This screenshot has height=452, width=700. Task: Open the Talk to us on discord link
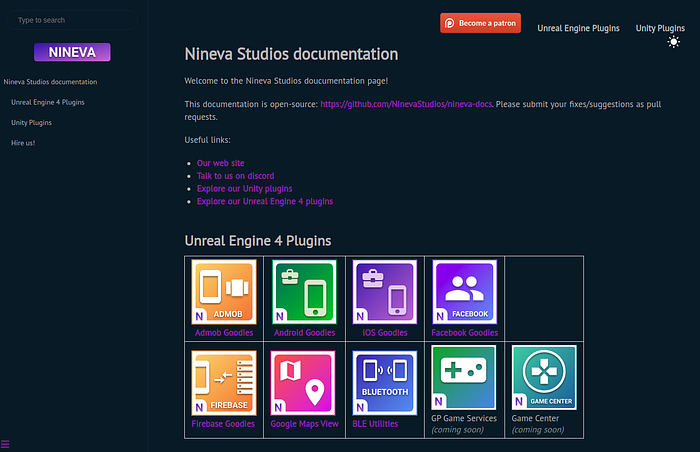click(x=236, y=176)
